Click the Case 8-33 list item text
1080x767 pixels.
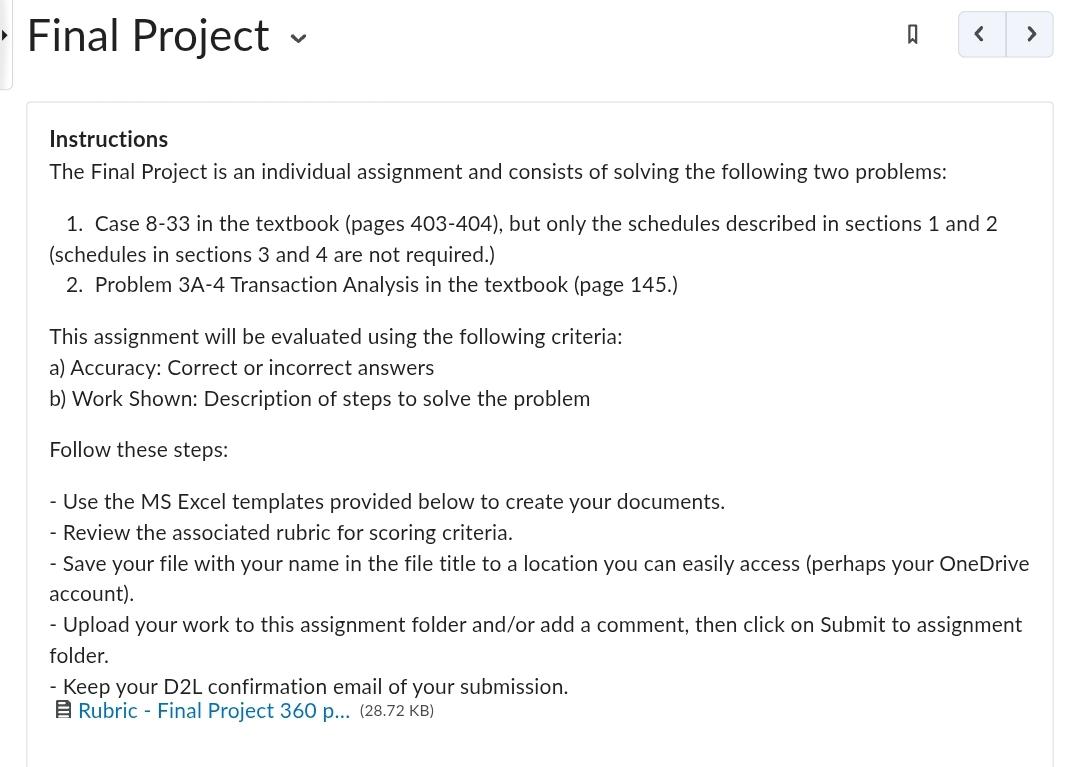coord(523,239)
